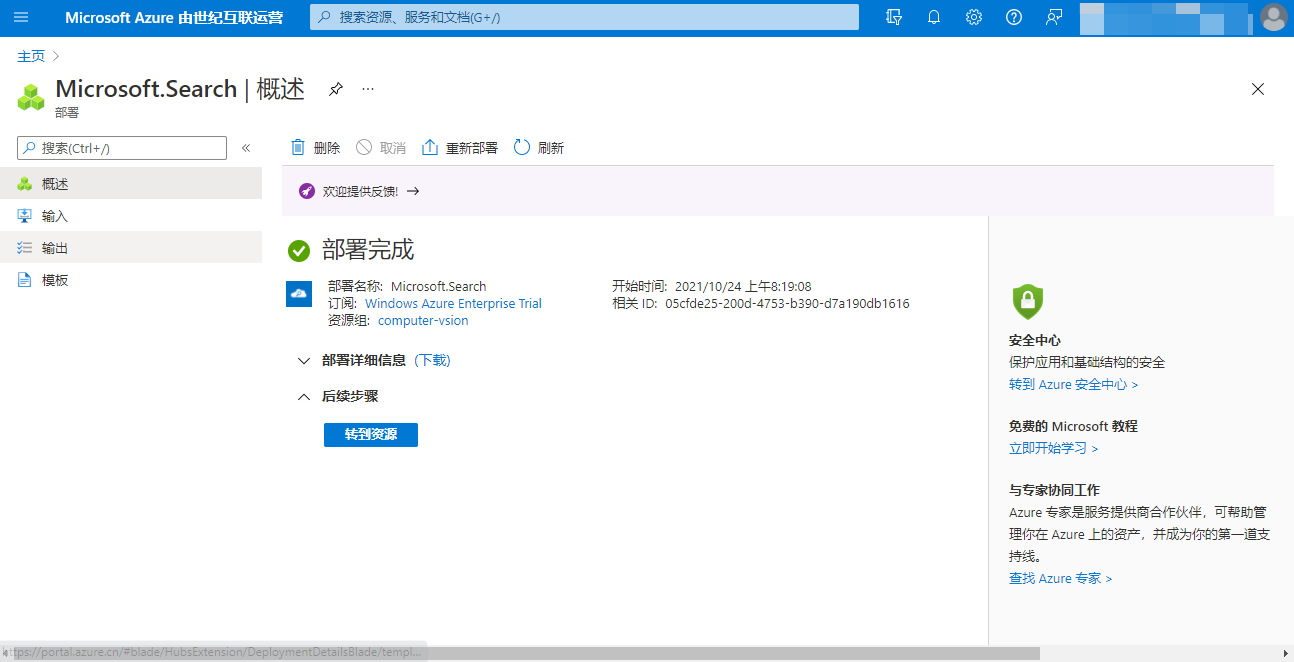Click the Microsoft Azure portal title
This screenshot has height=662, width=1294.
[174, 17]
